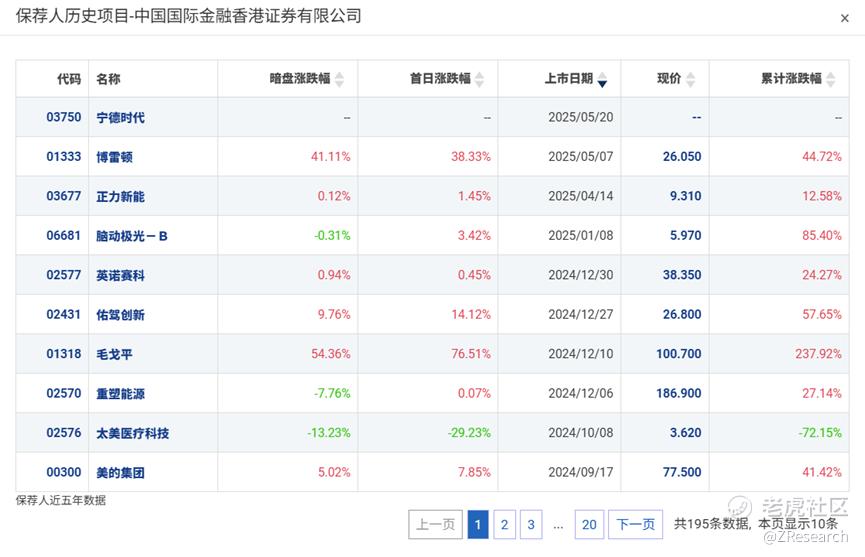The width and height of the screenshot is (865, 557).
Task: Select cumulative change 237.92%
Action: click(x=818, y=354)
